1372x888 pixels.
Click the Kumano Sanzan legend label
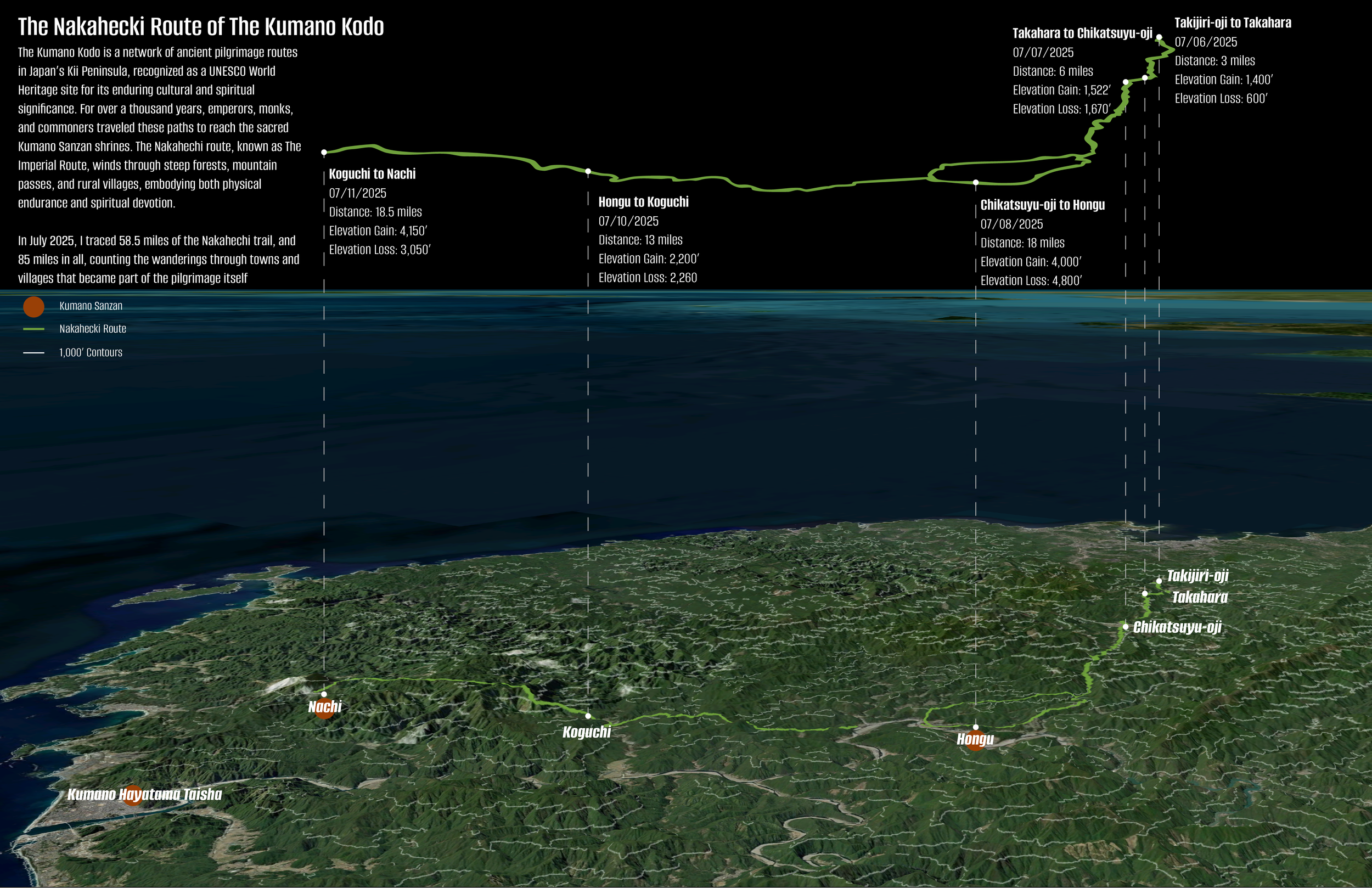[x=91, y=306]
